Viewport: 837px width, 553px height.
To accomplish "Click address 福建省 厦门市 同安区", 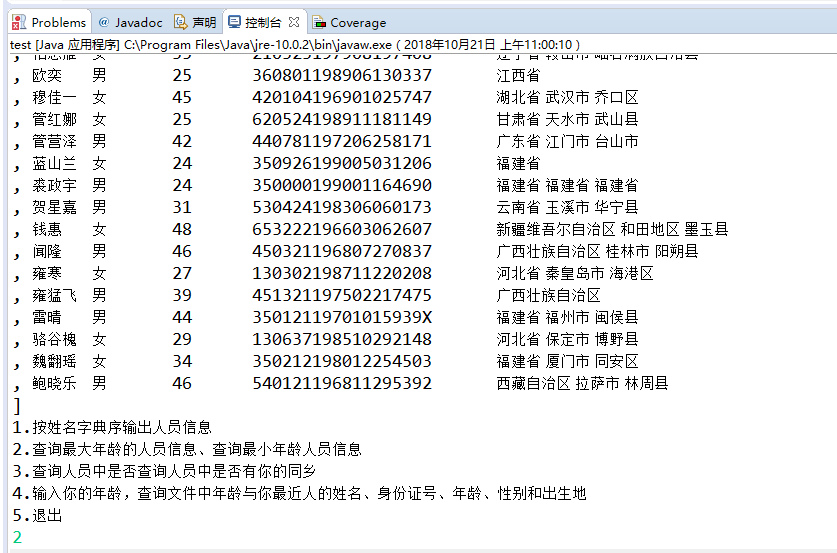I will point(567,361).
